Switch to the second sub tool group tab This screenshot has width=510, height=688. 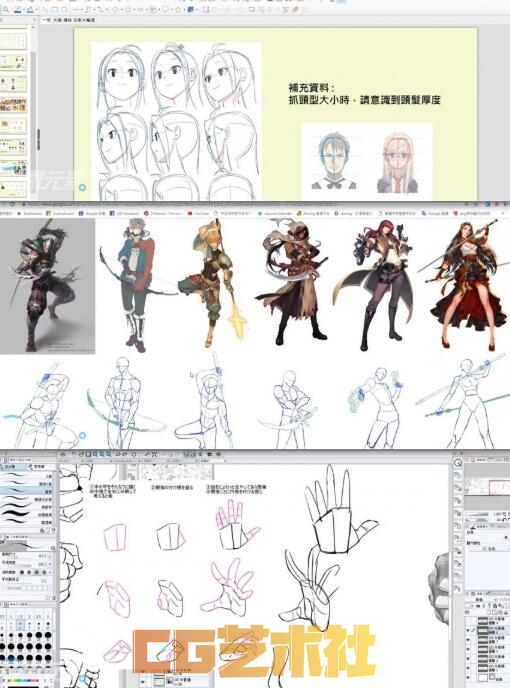[40, 466]
